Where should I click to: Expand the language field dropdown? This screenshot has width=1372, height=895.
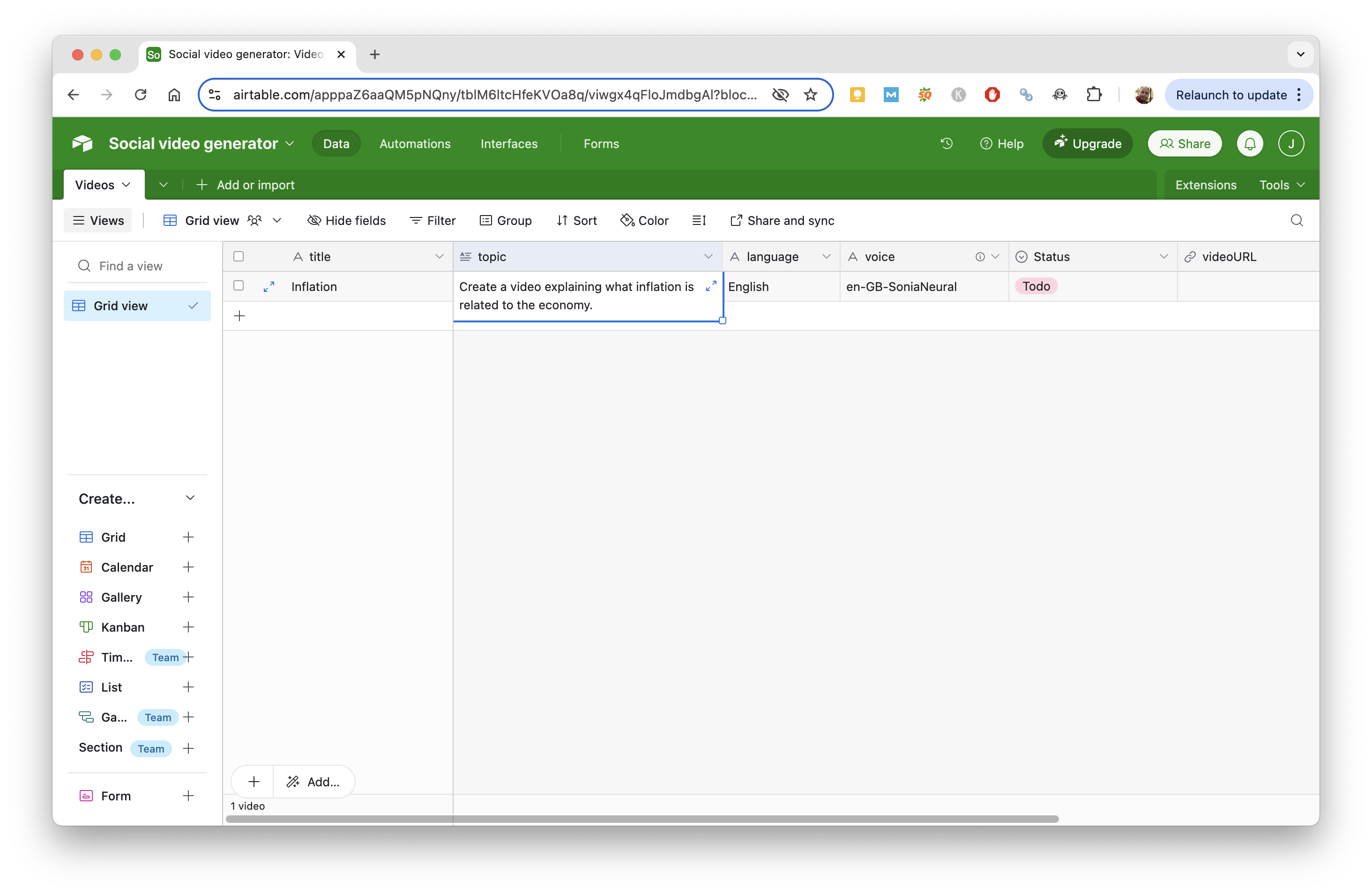coord(826,256)
